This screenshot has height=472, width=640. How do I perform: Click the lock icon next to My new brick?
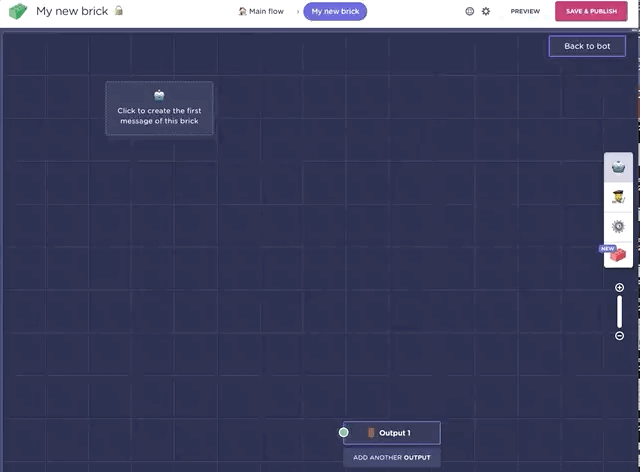pos(118,10)
